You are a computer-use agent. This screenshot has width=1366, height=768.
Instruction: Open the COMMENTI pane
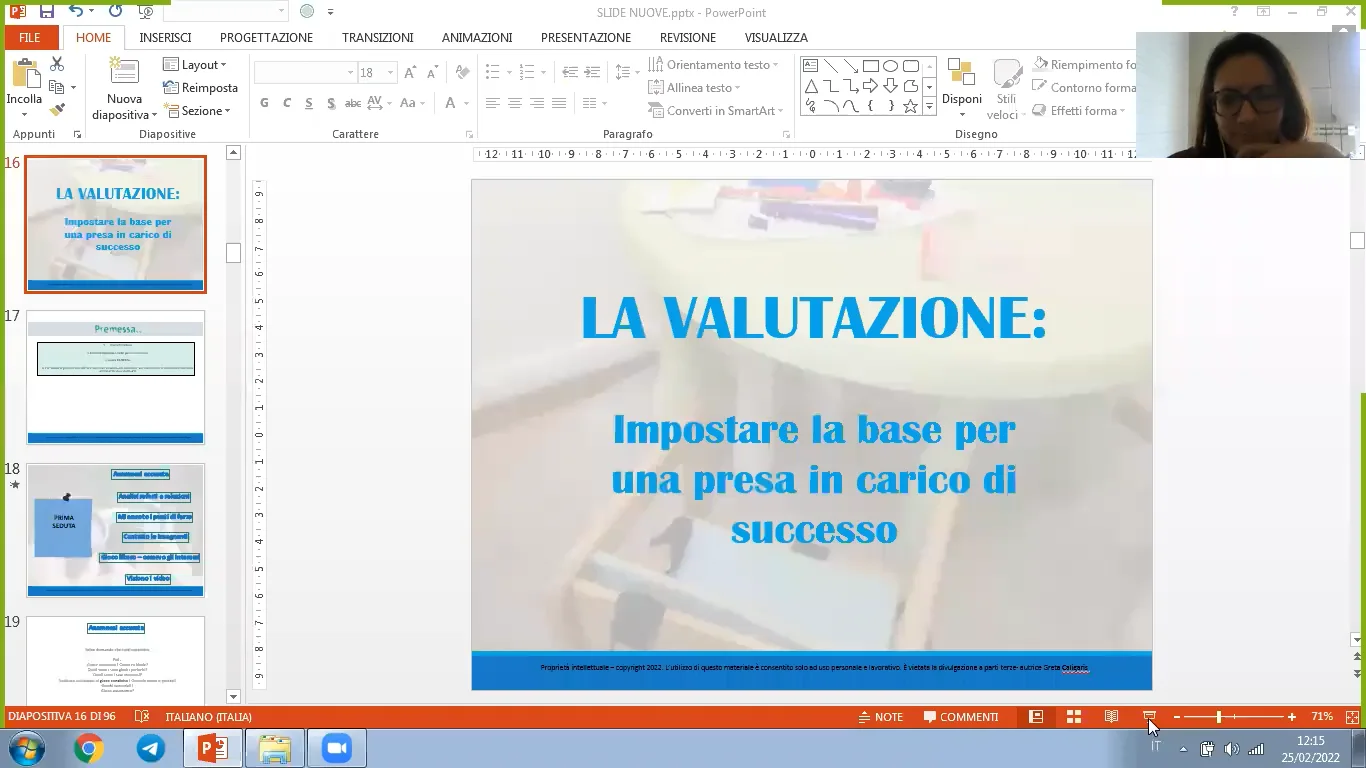(961, 717)
